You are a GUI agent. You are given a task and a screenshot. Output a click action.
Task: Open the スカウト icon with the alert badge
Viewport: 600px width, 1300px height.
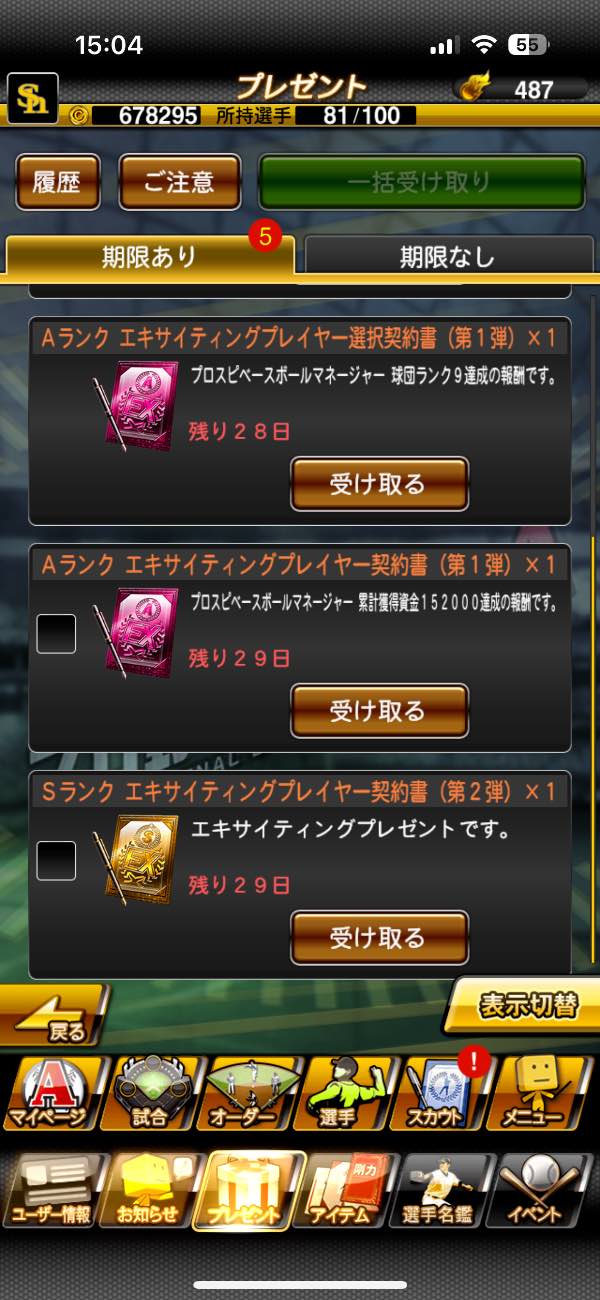(x=445, y=1093)
